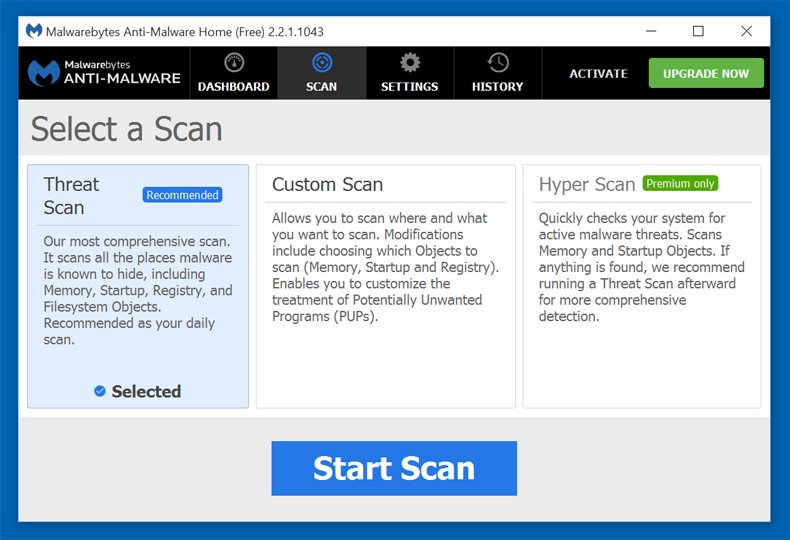The width and height of the screenshot is (790, 540).
Task: Click the Start Scan button
Action: (x=394, y=468)
